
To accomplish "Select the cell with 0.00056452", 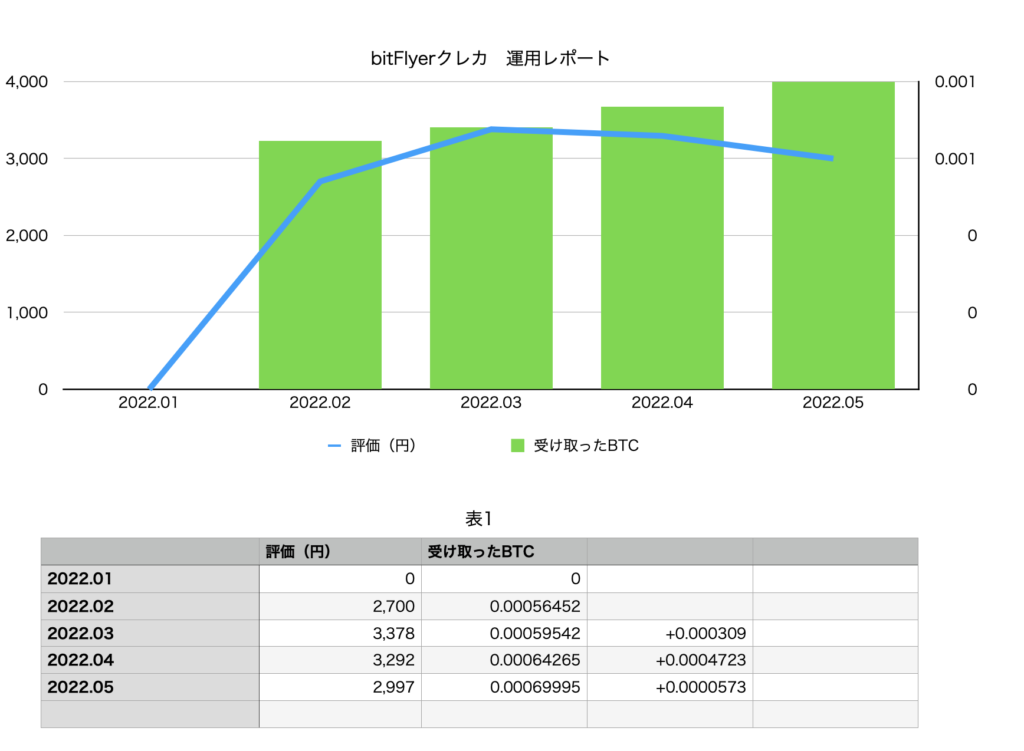I will point(504,606).
